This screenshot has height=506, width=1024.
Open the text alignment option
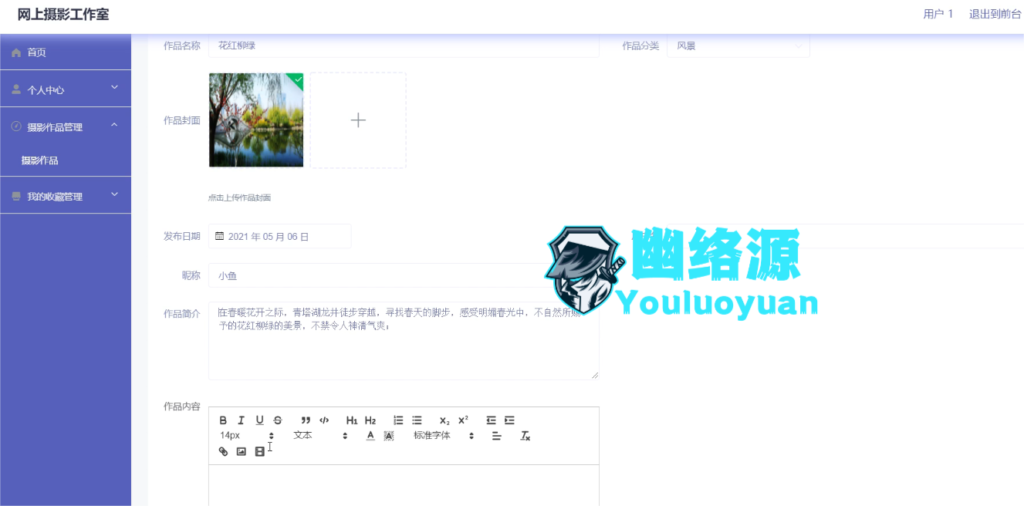click(496, 435)
